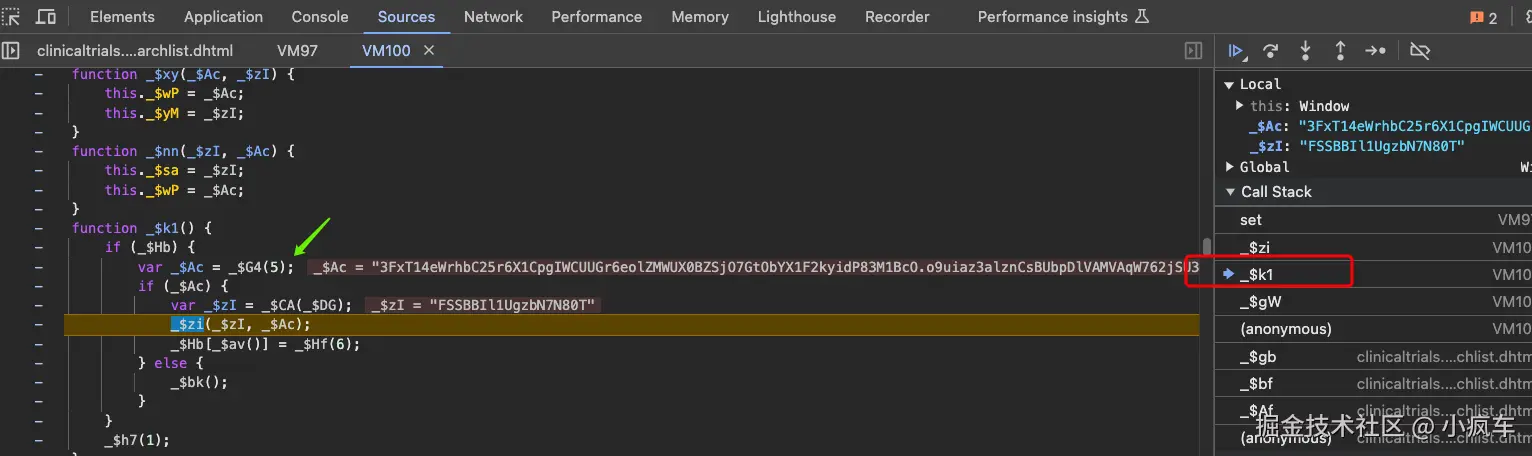This screenshot has height=456, width=1532.
Task: Deactivate all breakpoints
Action: point(1419,51)
